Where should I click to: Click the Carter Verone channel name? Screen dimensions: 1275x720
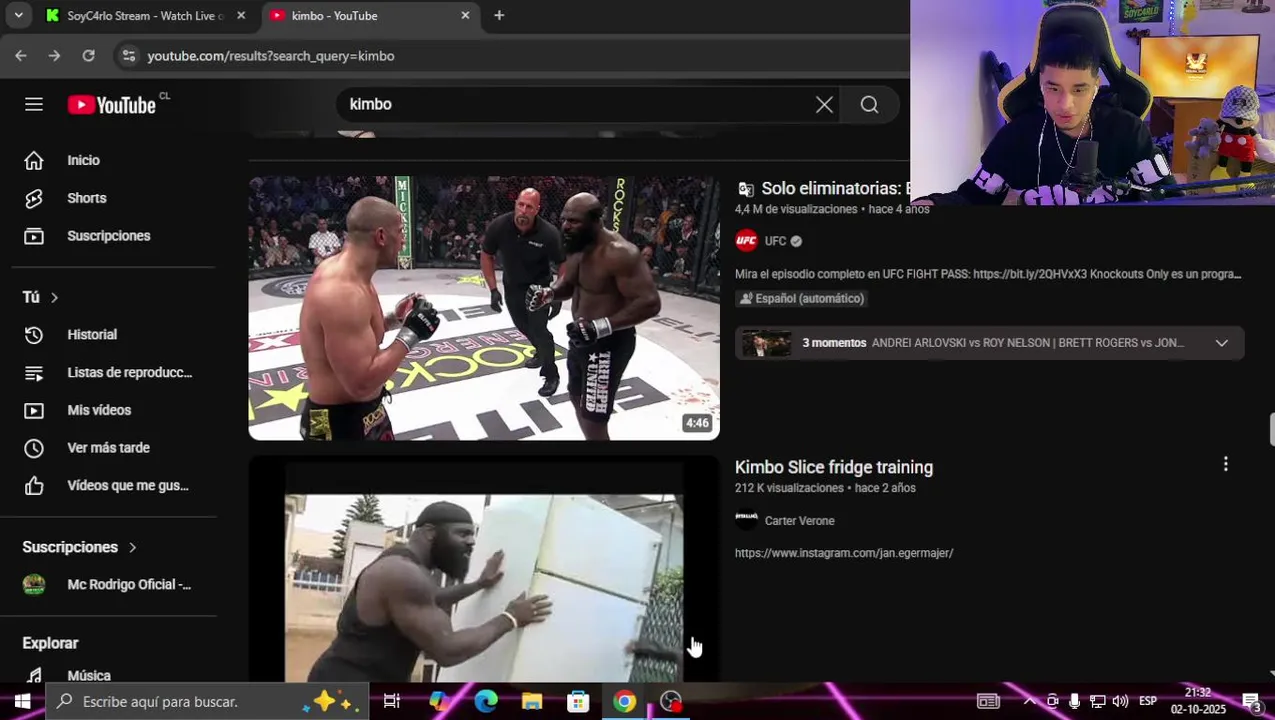(799, 521)
